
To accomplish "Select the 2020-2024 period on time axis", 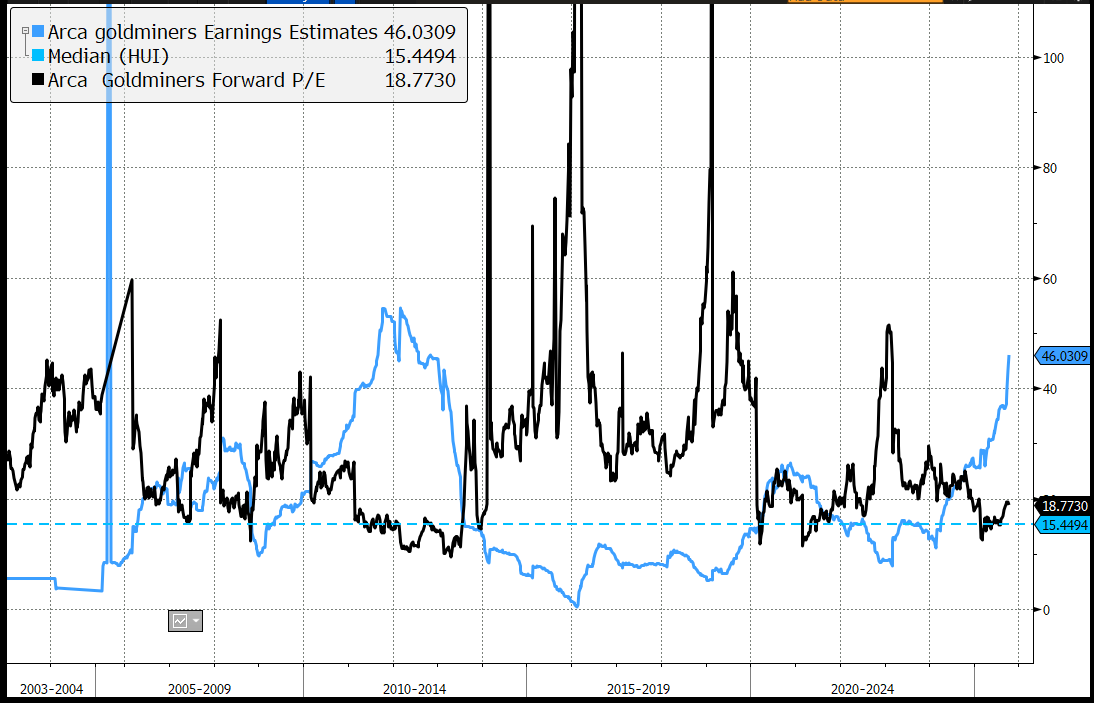I will click(861, 689).
